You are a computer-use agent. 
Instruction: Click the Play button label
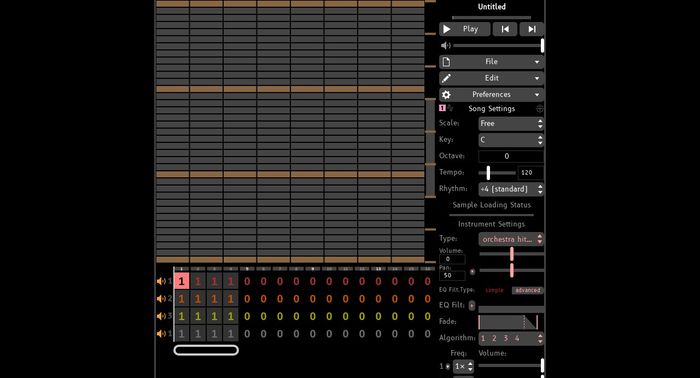click(x=470, y=29)
